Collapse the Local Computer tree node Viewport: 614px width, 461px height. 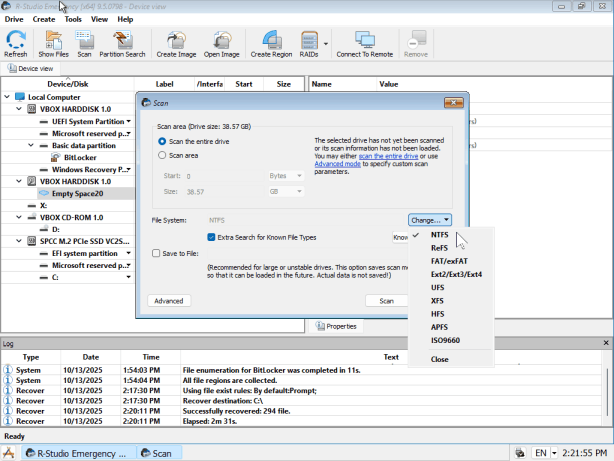click(8, 97)
